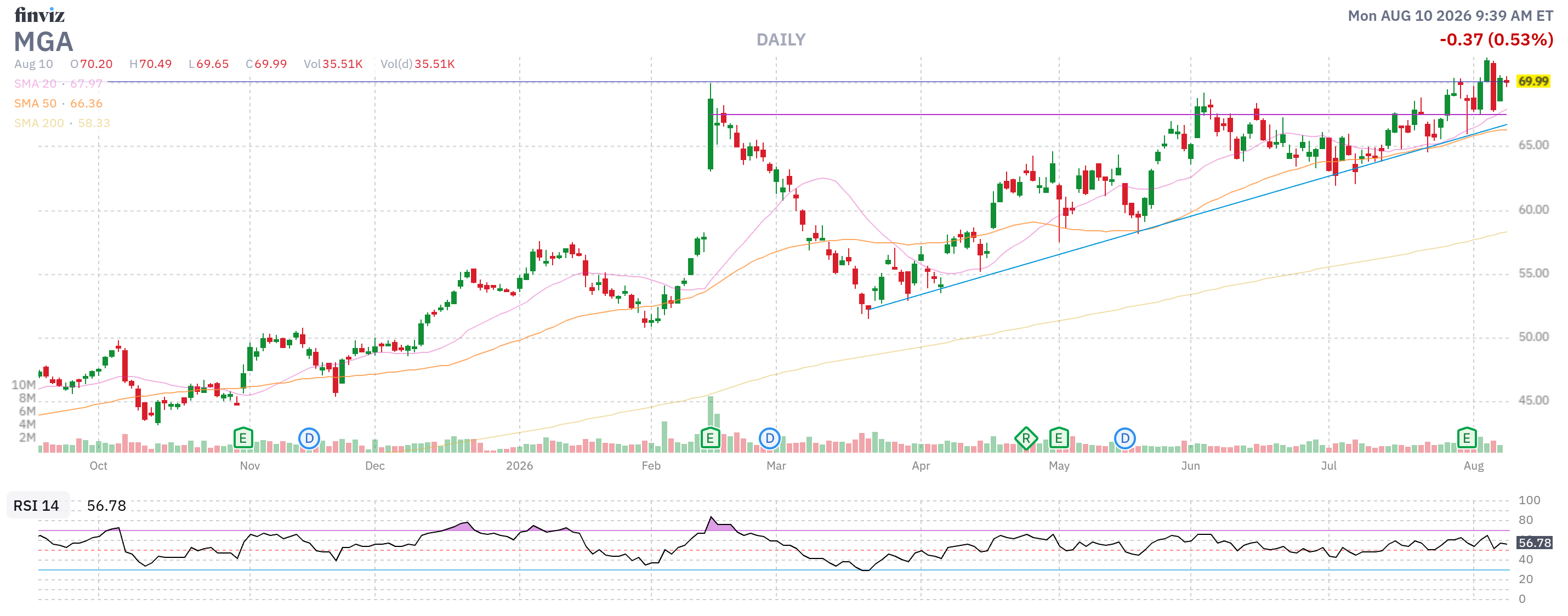Click the 50.00 price axis label
The image size is (1568, 616).
(x=1533, y=336)
